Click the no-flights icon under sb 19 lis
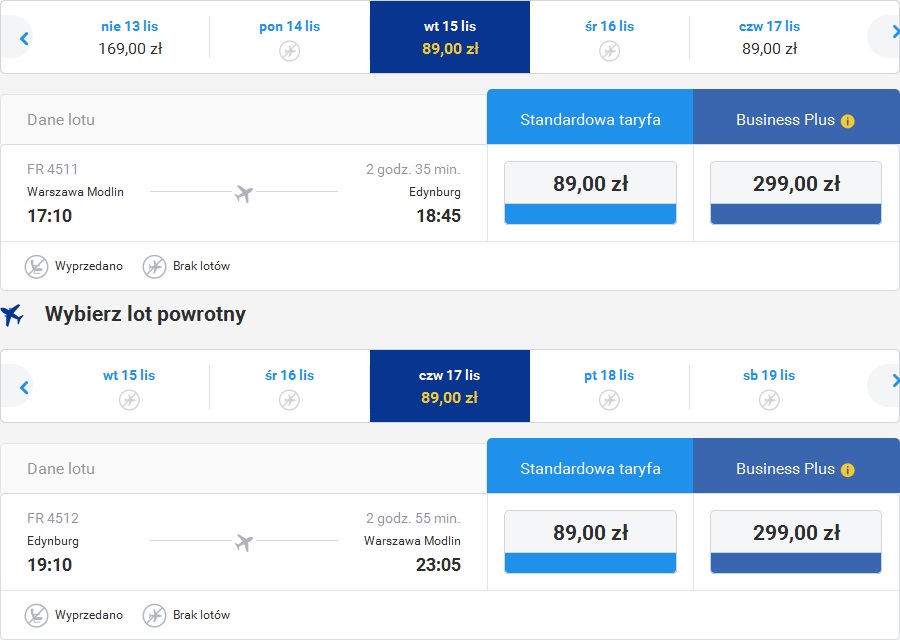Viewport: 900px width, 640px height. (x=769, y=399)
